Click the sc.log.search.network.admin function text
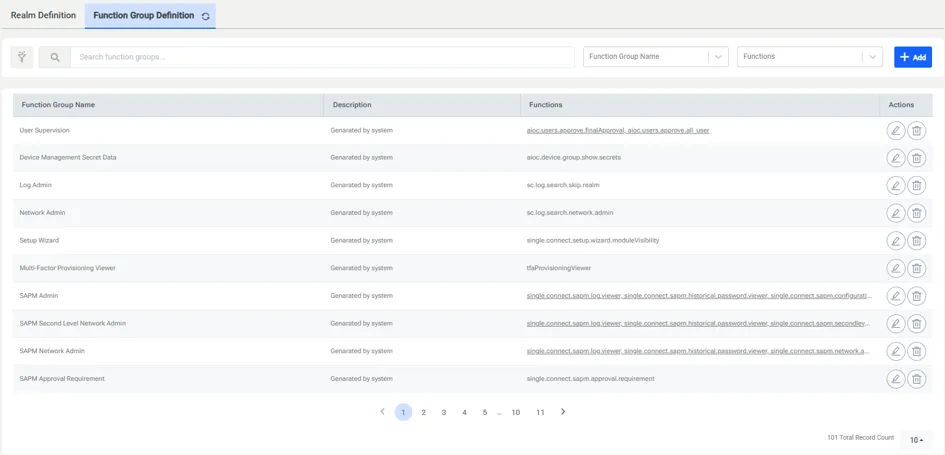 tap(570, 213)
